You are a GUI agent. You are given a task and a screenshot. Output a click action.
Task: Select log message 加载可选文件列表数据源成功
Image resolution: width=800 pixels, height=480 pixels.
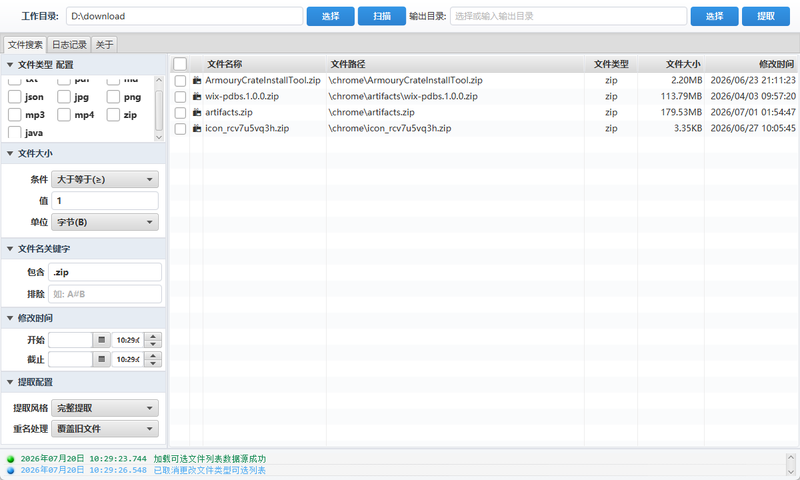click(210, 459)
